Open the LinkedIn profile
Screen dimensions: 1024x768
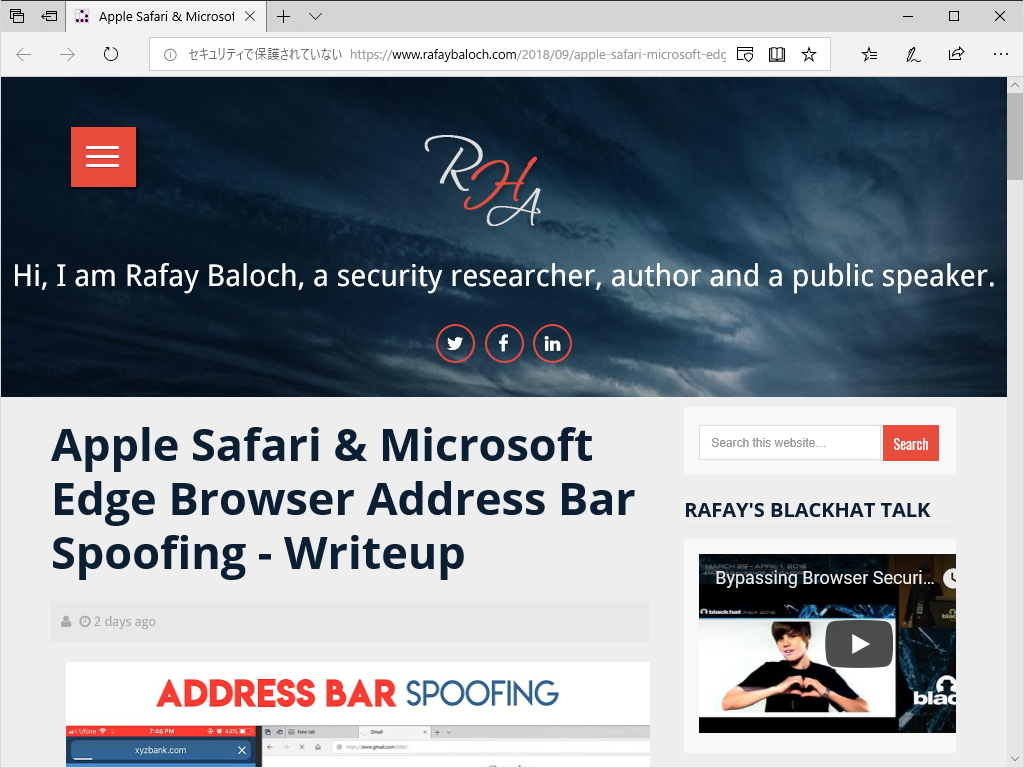(552, 343)
